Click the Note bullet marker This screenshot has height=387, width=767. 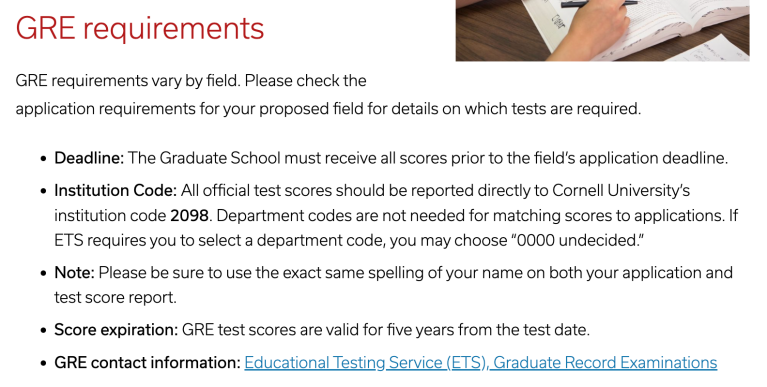tap(44, 273)
